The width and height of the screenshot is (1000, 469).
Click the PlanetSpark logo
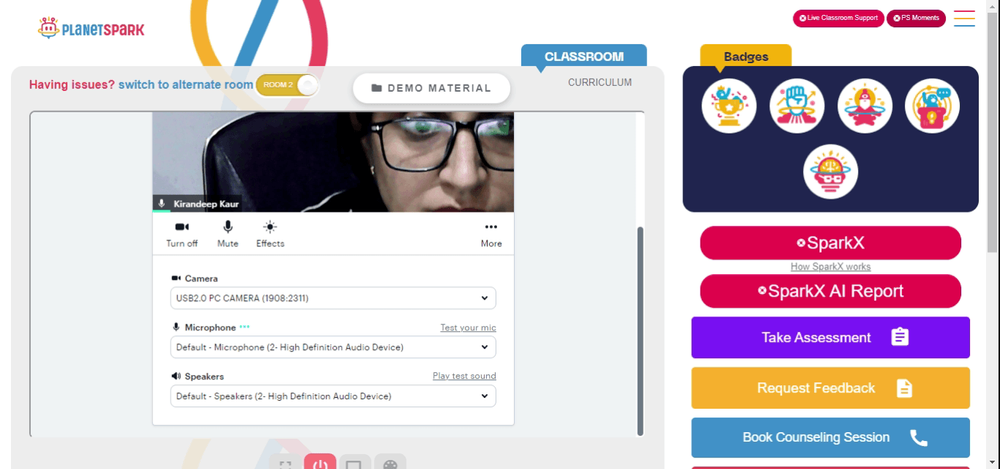click(x=91, y=28)
